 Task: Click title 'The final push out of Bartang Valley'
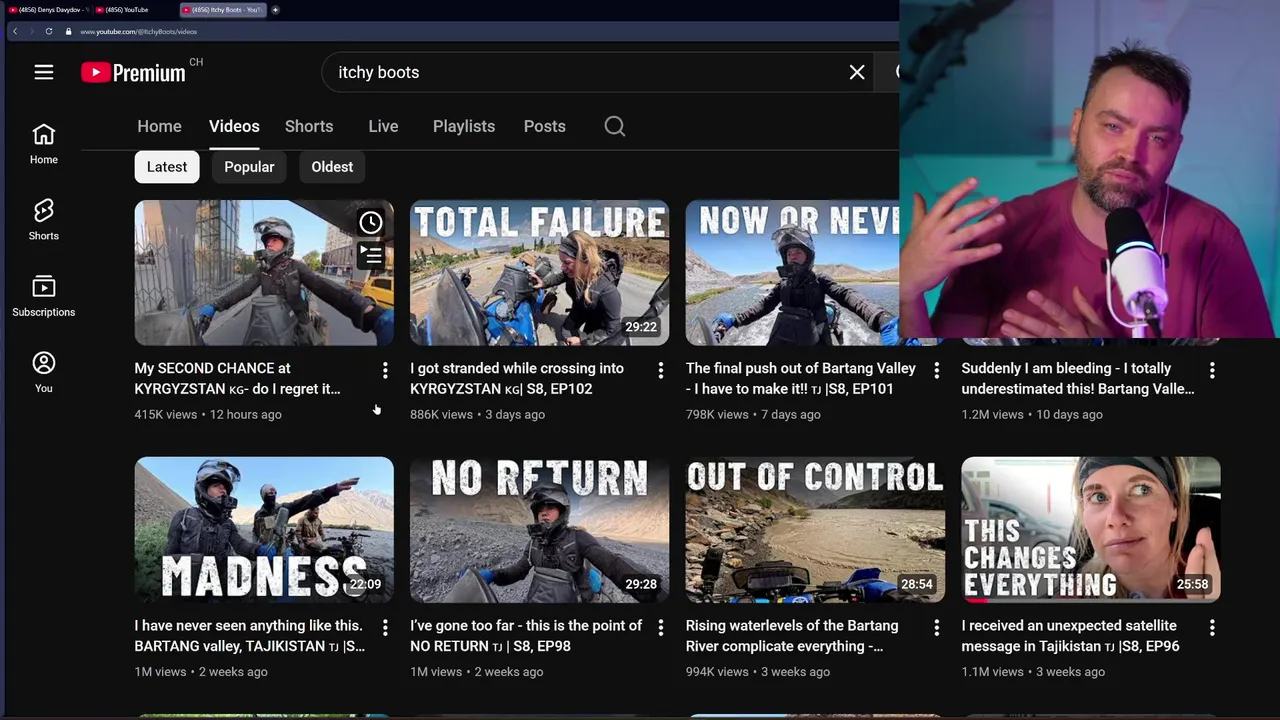801,378
